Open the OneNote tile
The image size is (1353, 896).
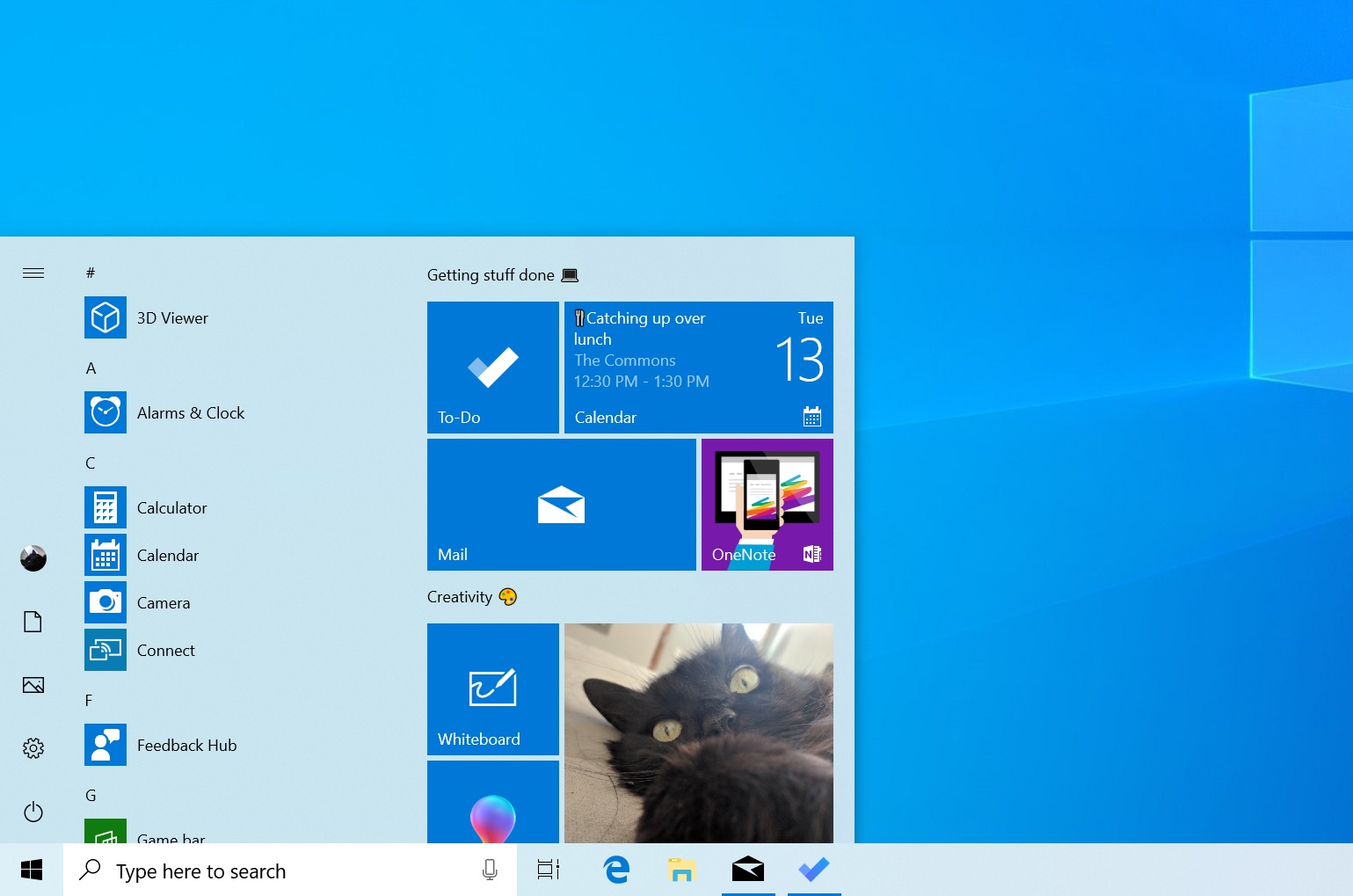click(x=767, y=505)
